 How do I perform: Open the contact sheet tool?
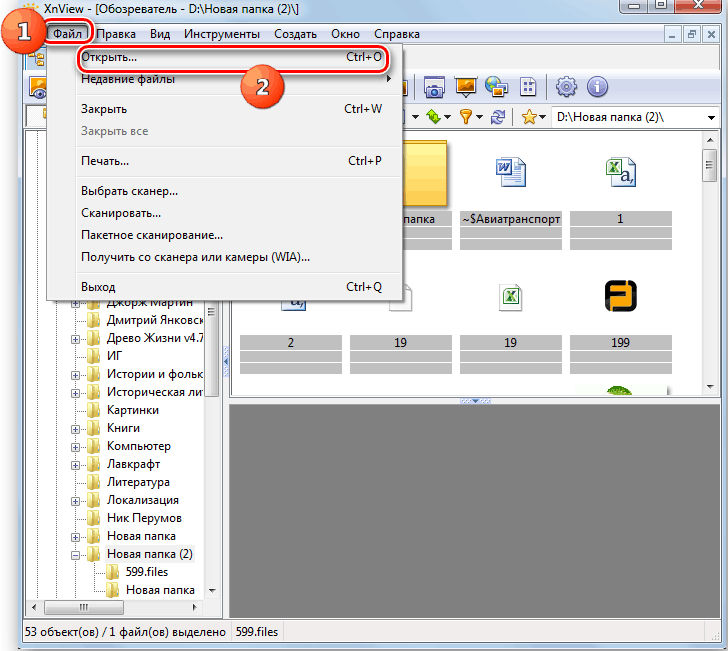point(528,87)
